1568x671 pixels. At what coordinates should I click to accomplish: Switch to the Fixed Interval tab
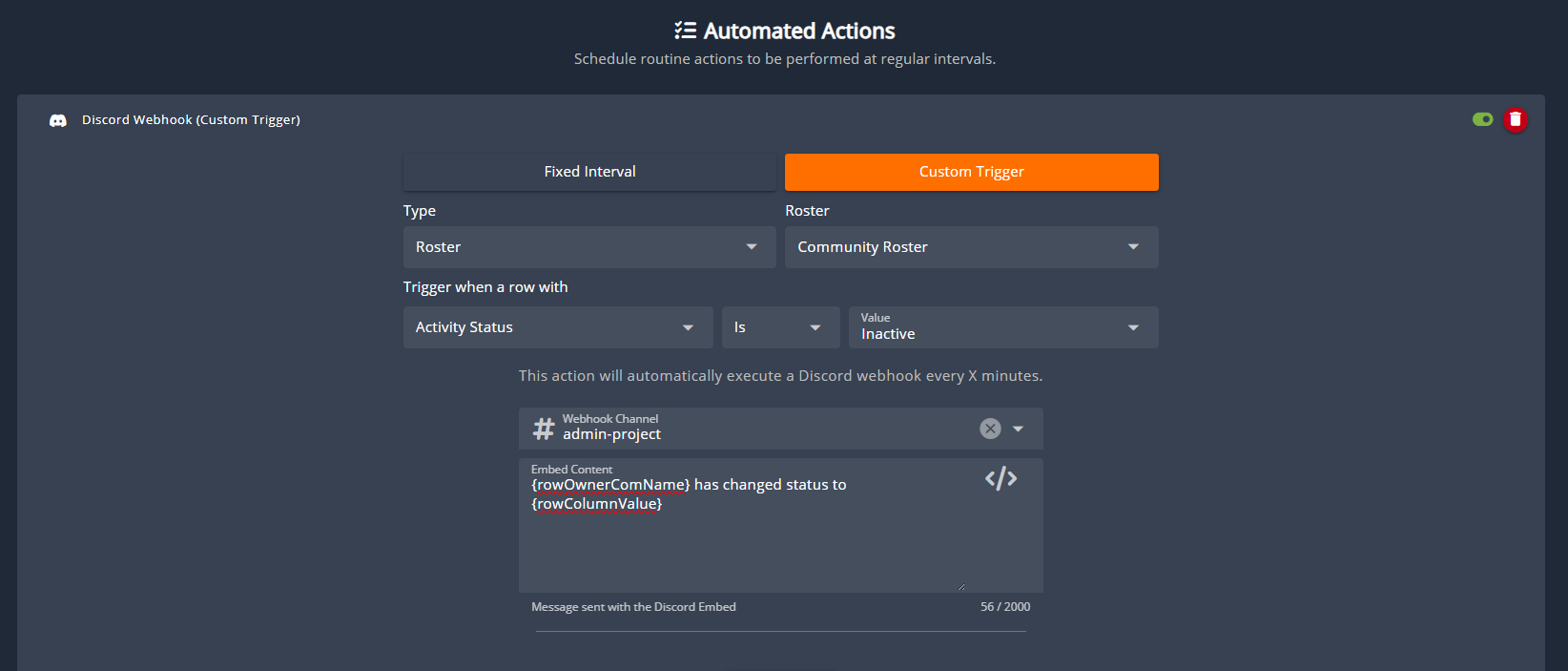(x=589, y=172)
